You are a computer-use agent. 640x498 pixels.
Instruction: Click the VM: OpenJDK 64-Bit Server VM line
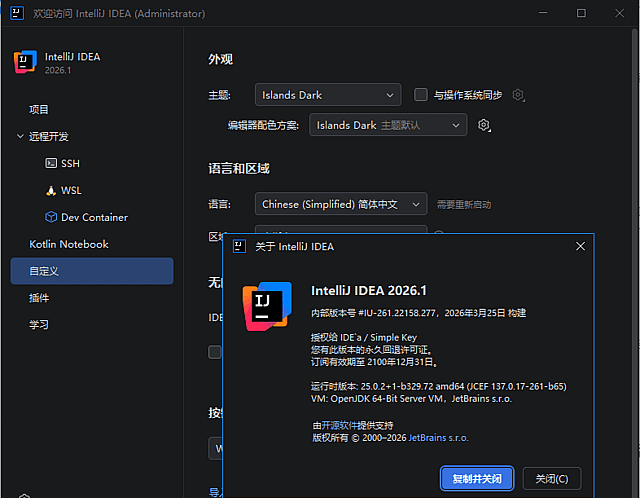(x=411, y=398)
